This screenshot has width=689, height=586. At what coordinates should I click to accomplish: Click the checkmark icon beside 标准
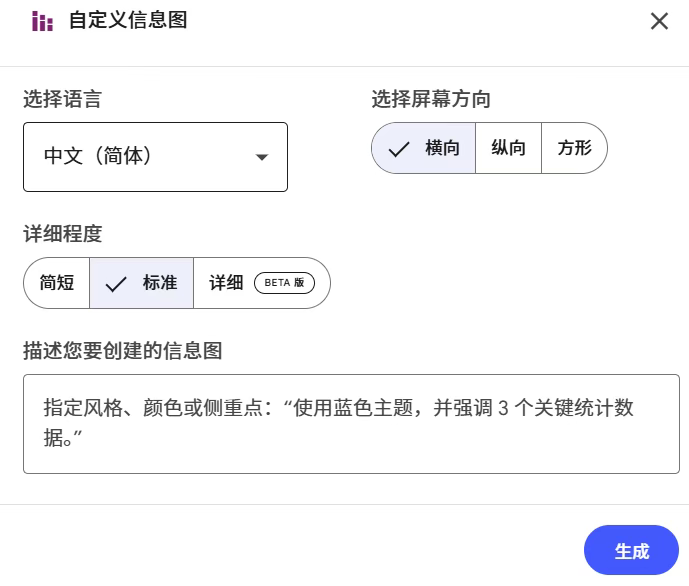click(116, 284)
